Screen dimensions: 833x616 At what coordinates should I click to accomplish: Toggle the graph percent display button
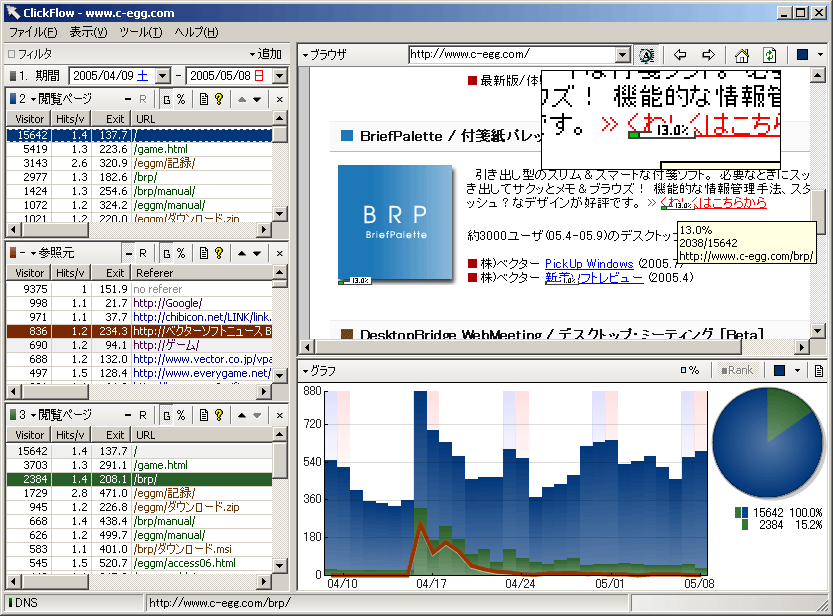(690, 371)
